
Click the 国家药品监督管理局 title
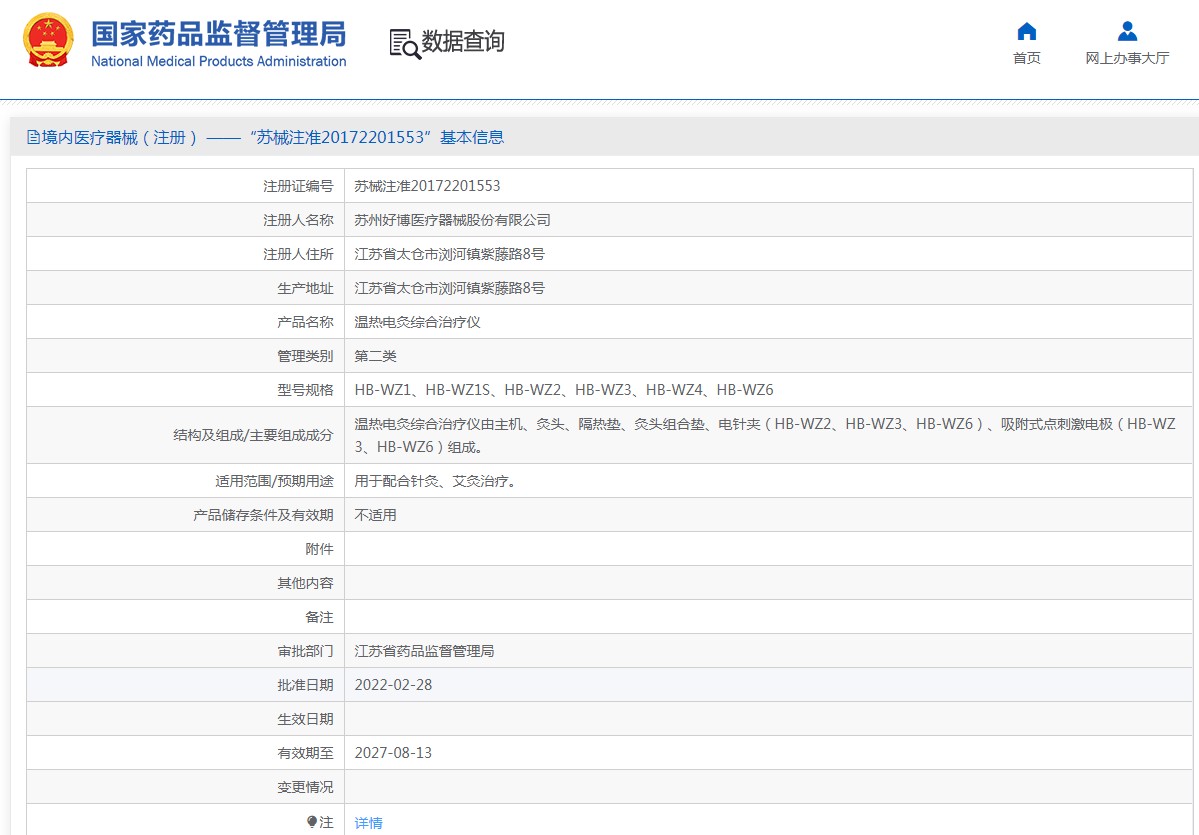(219, 34)
